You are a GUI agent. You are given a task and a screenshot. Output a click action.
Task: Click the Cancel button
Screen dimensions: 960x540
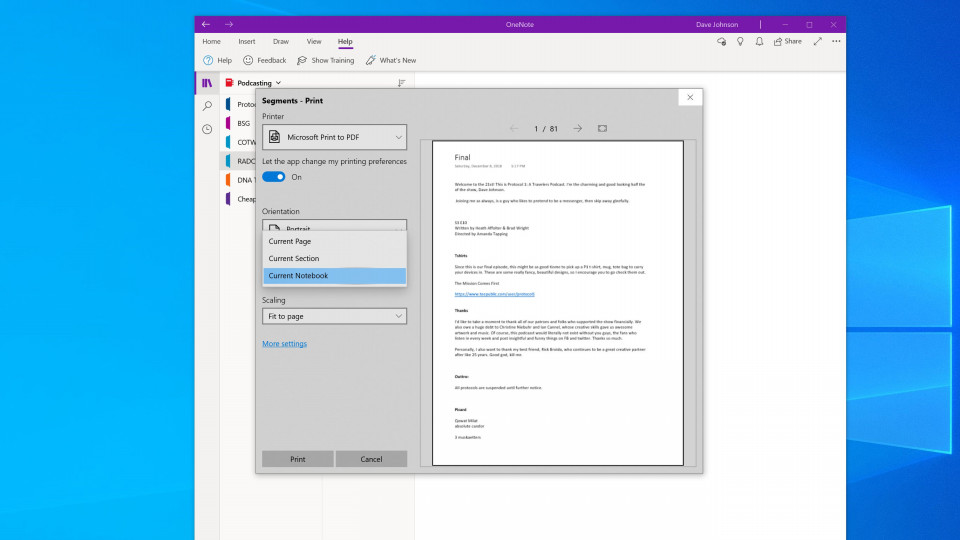tap(371, 459)
